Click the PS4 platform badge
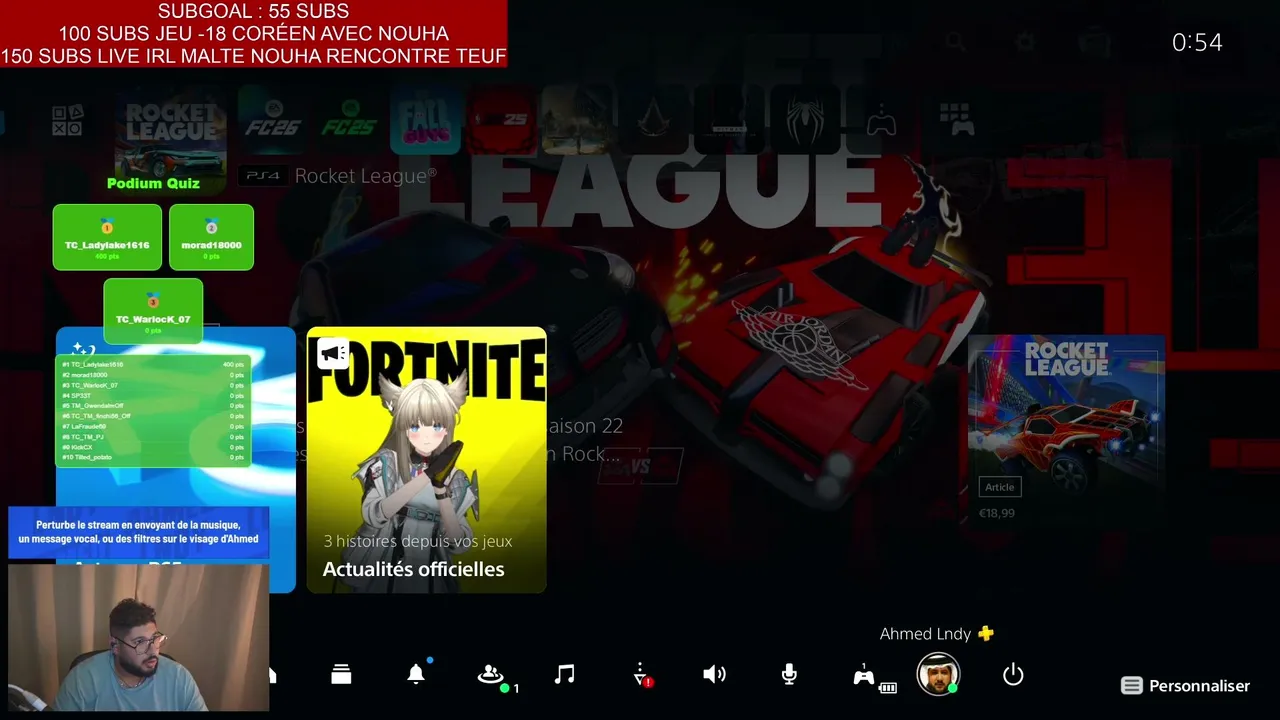1280x720 pixels. tap(263, 176)
